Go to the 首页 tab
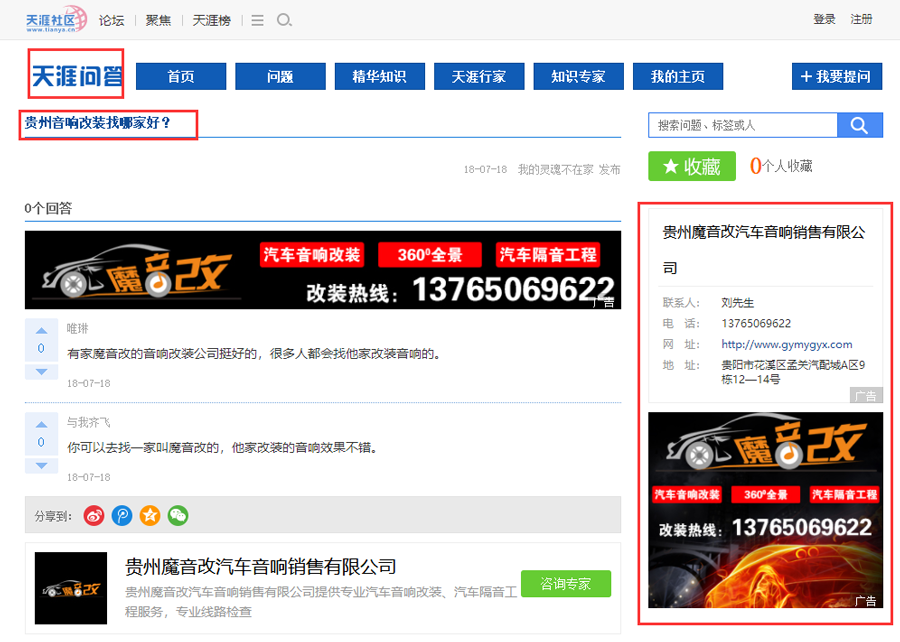The height and width of the screenshot is (642, 900). pyautogui.click(x=181, y=76)
